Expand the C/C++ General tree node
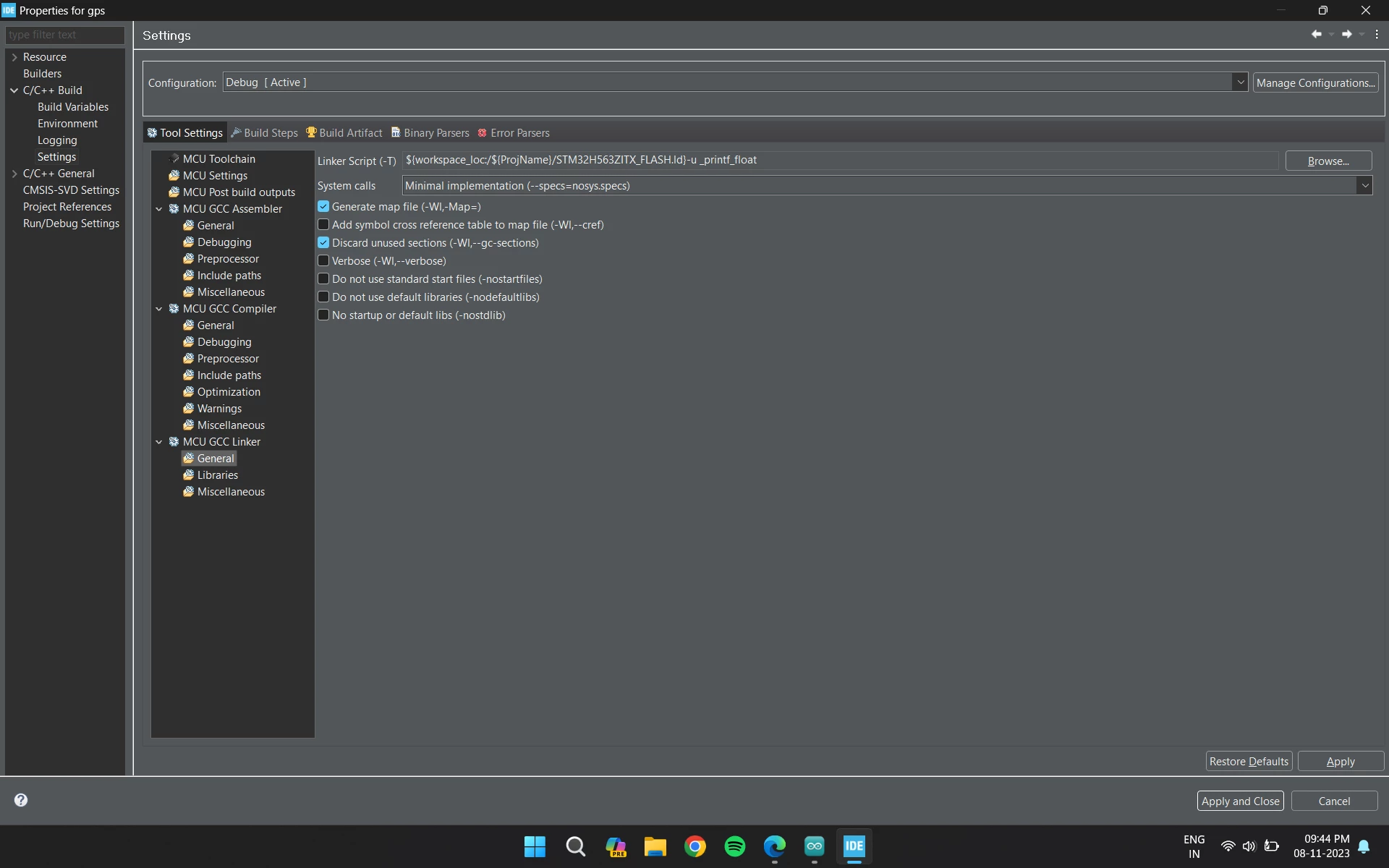 (14, 174)
